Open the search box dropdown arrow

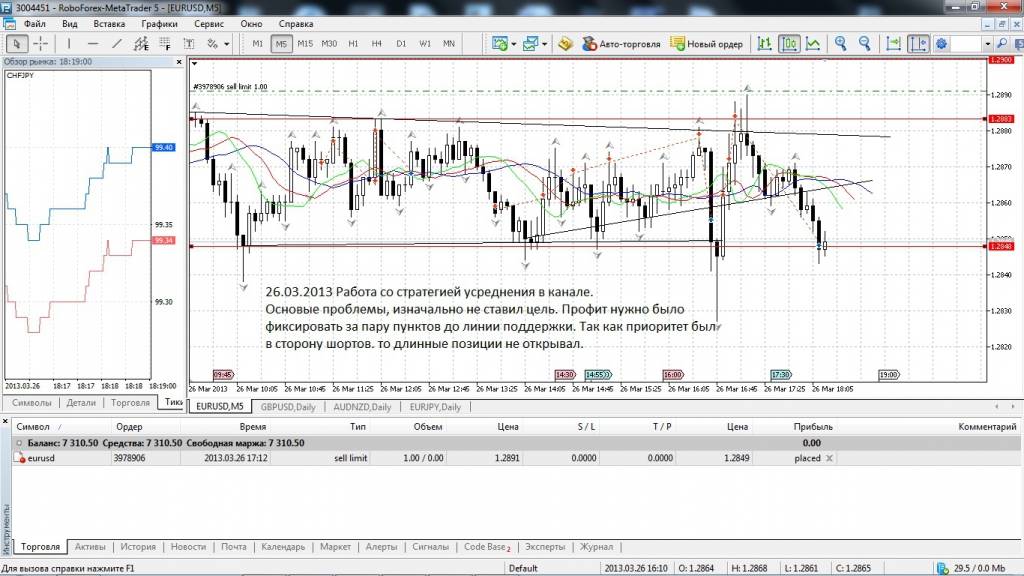point(987,44)
